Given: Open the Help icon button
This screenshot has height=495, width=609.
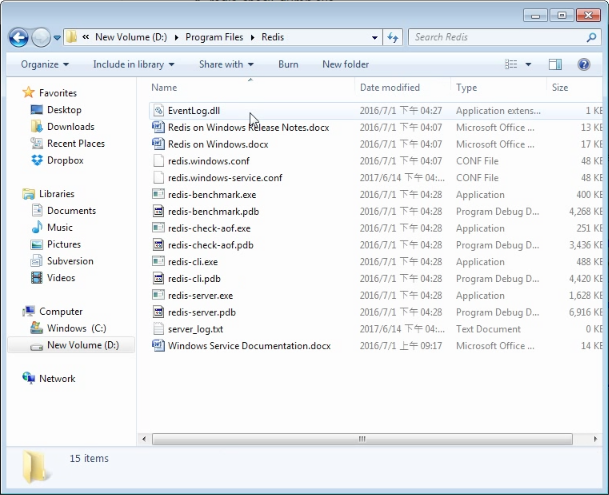Looking at the screenshot, I should pyautogui.click(x=584, y=64).
